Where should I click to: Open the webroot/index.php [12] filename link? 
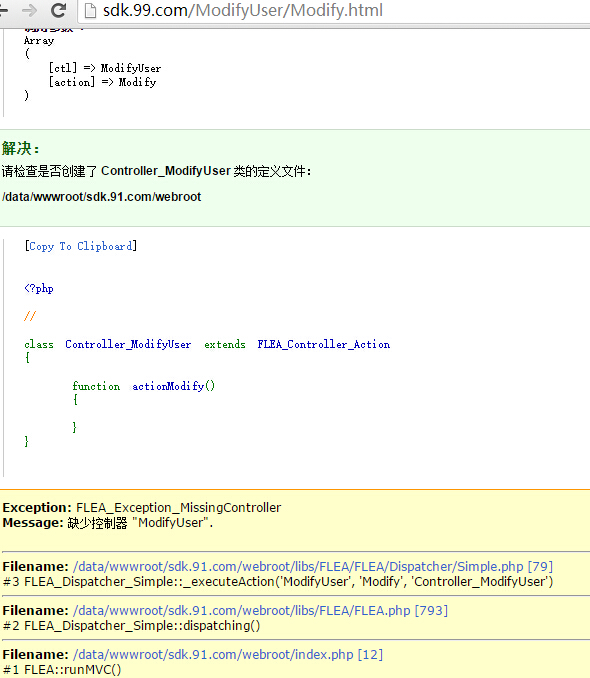[228, 655]
